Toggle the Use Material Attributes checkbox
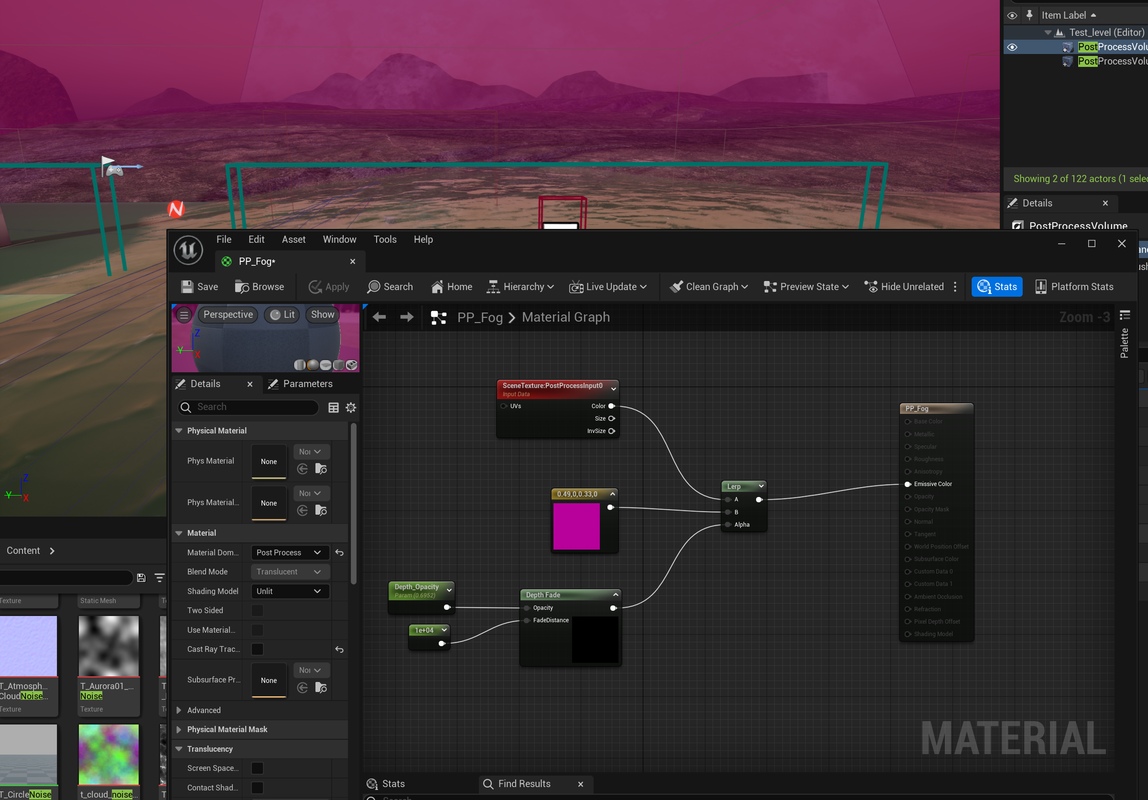 (257, 630)
